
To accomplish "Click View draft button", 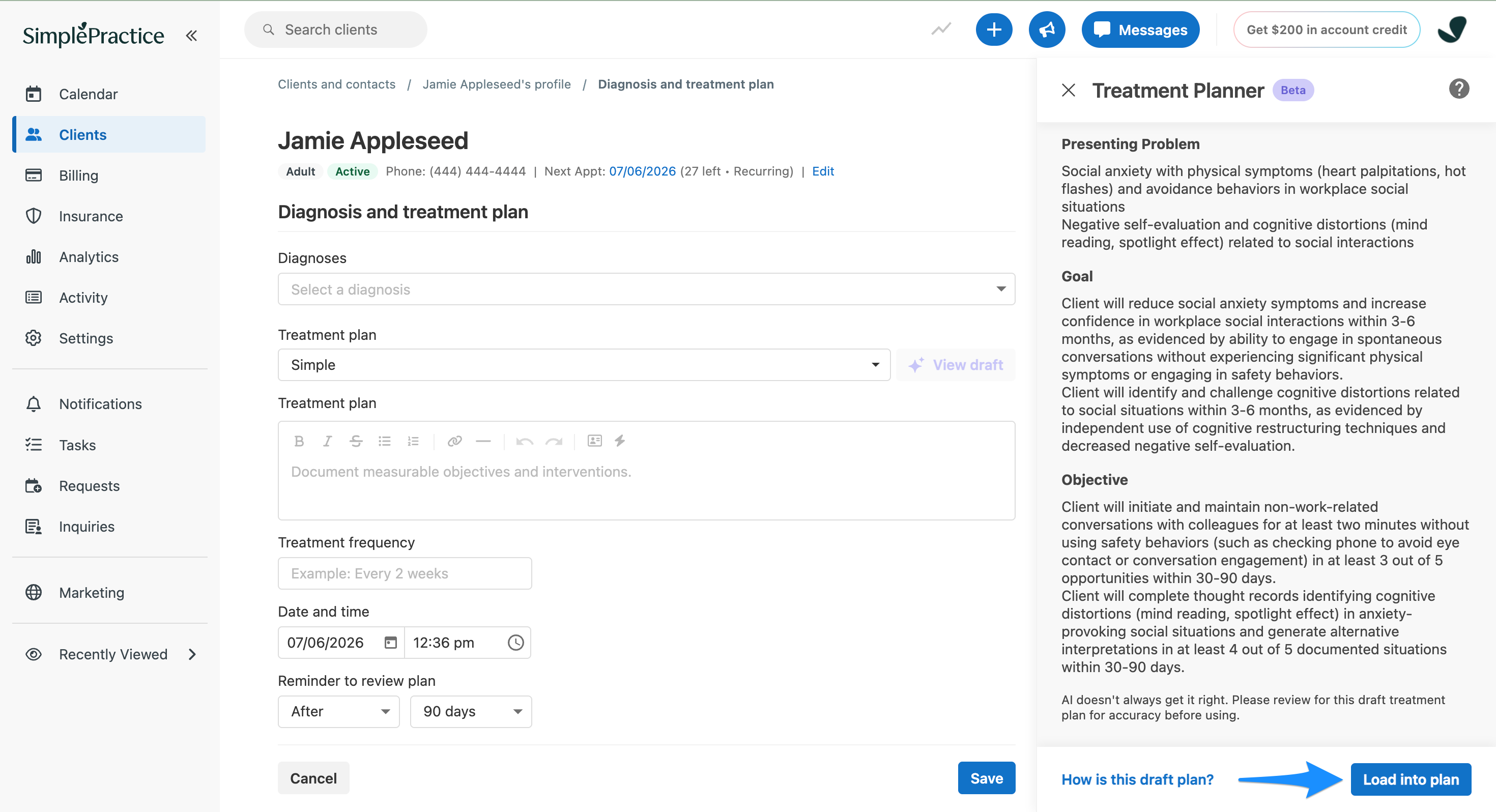I will pyautogui.click(x=956, y=365).
